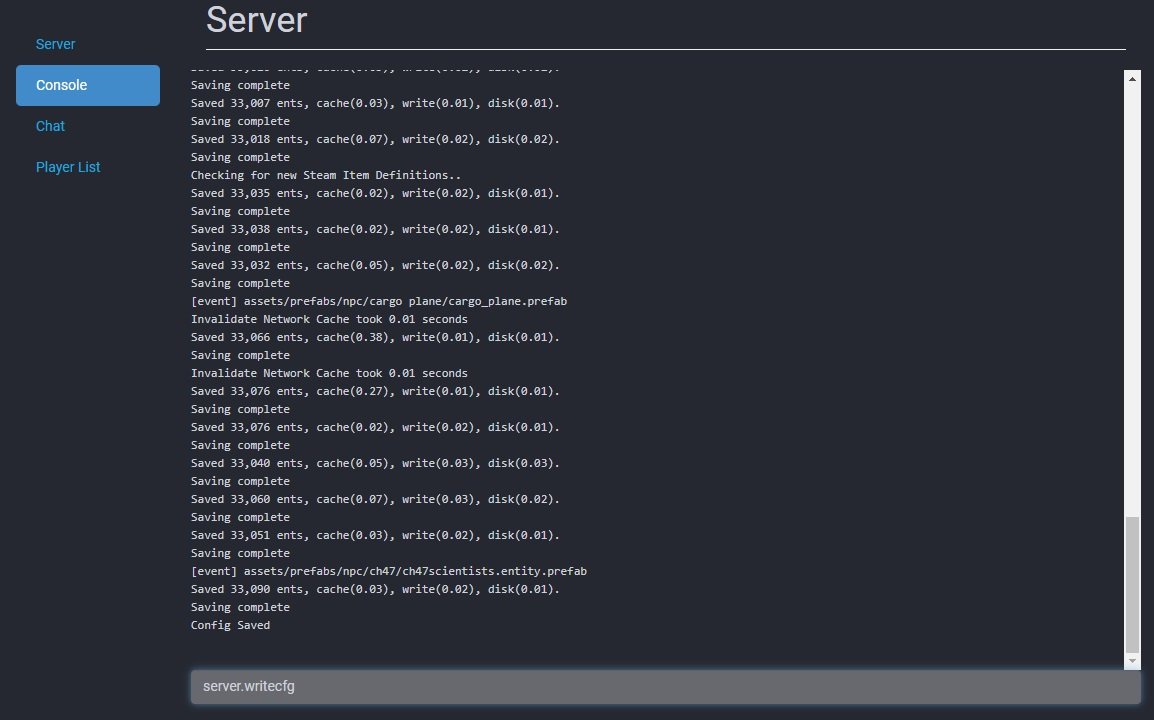The image size is (1154, 720).
Task: Click the Config Saved log line
Action: pyautogui.click(x=230, y=625)
